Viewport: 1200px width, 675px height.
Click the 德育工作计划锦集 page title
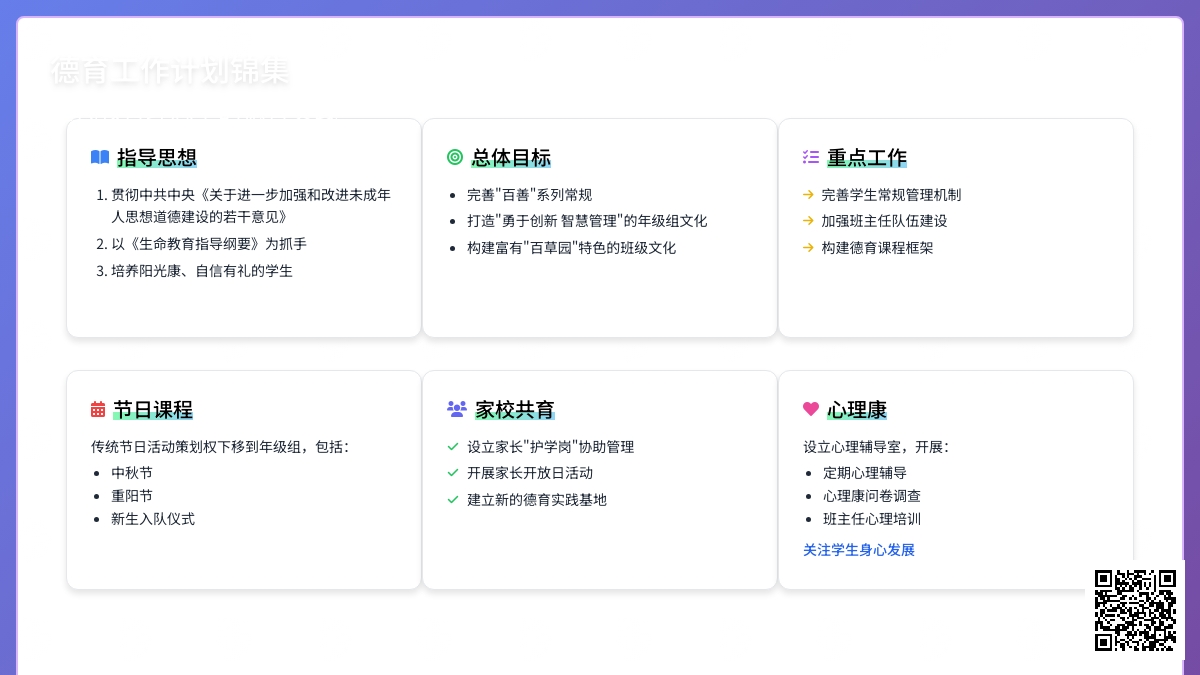coord(170,72)
